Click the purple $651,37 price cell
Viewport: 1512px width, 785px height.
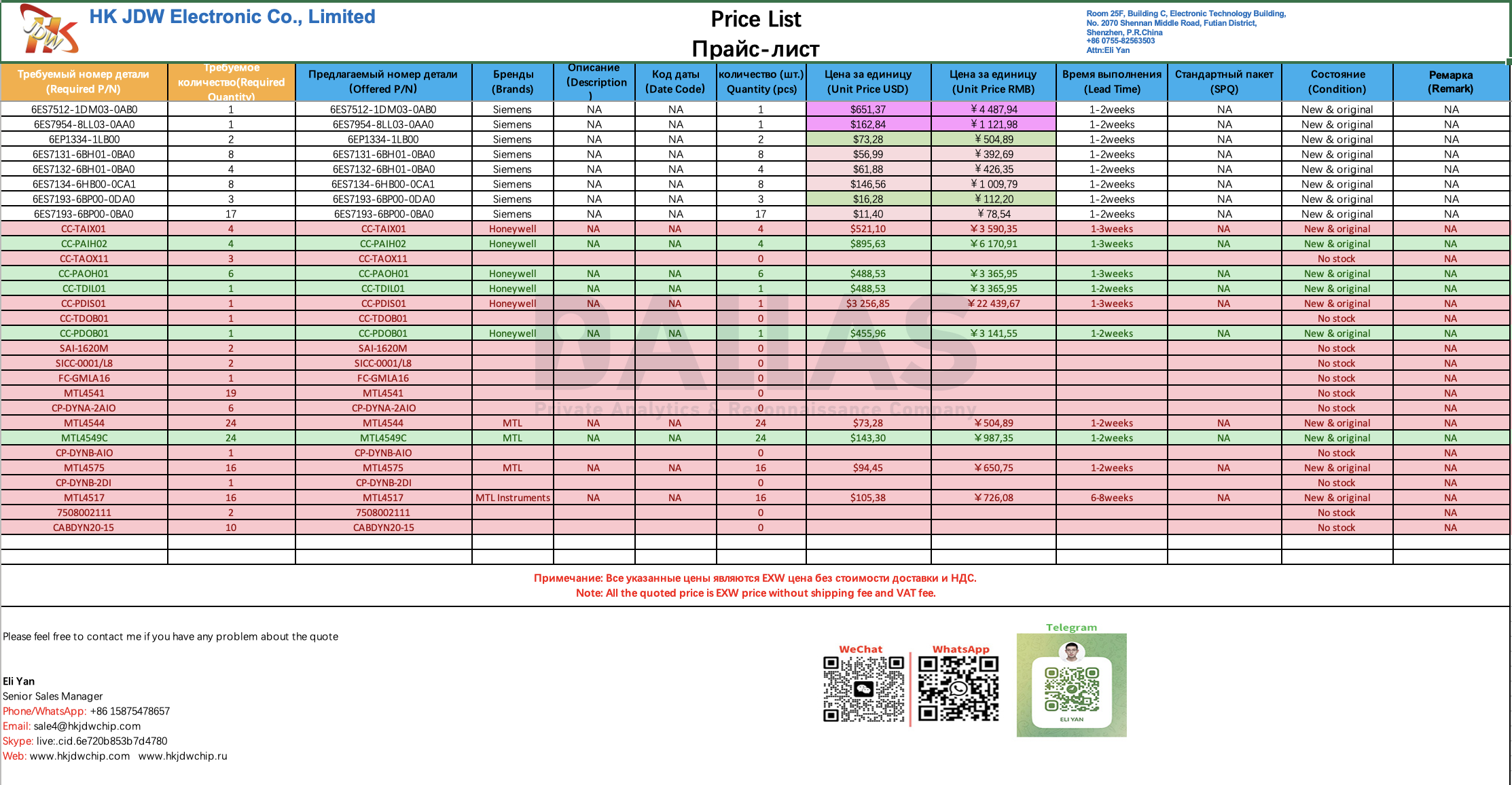867,109
